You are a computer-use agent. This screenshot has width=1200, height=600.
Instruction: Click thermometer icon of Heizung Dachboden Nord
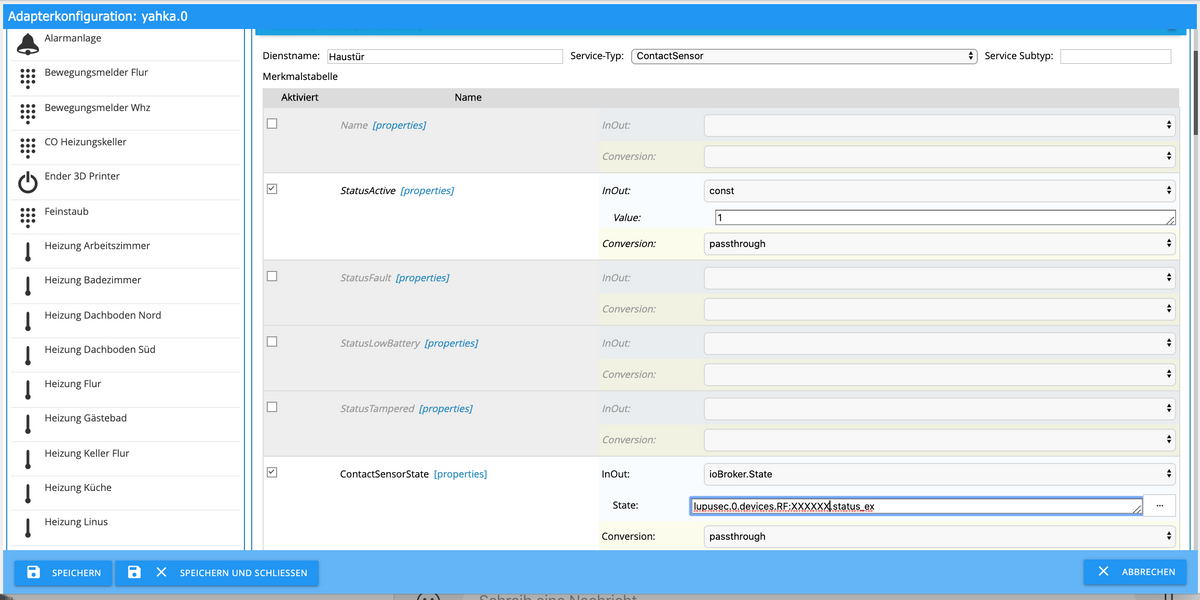point(28,321)
